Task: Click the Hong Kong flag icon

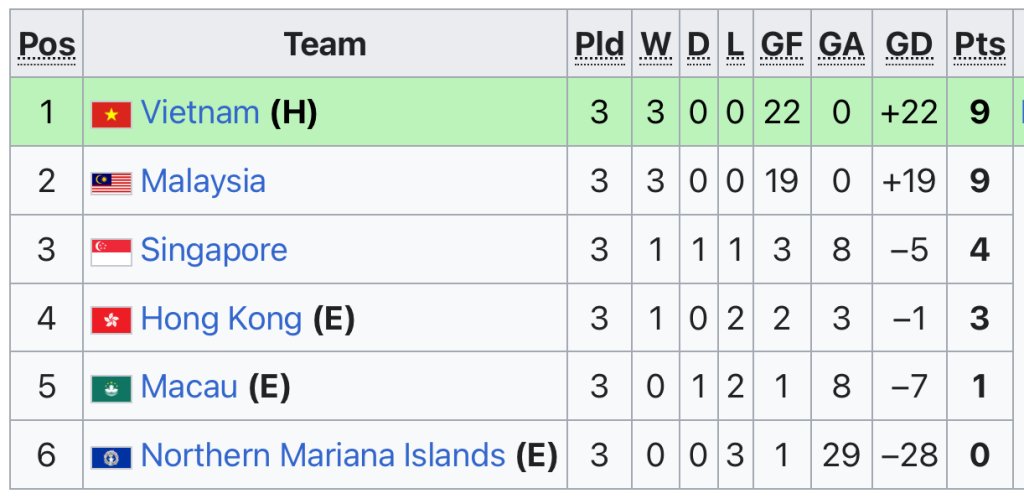Action: point(111,320)
